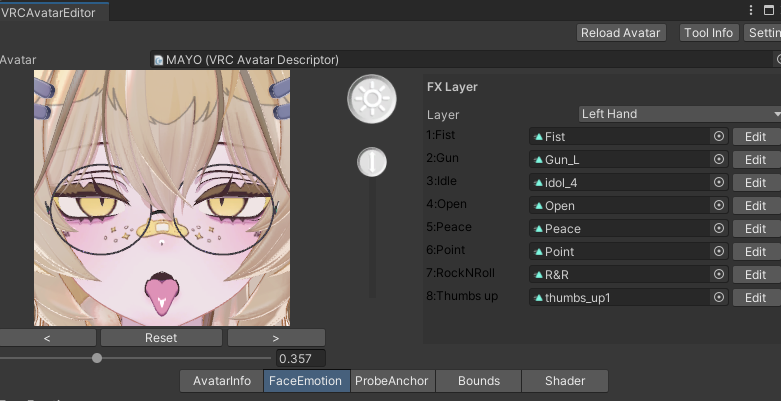Click Edit for the RockNRoll gesture
This screenshot has height=401, width=781.
pyautogui.click(x=755, y=274)
